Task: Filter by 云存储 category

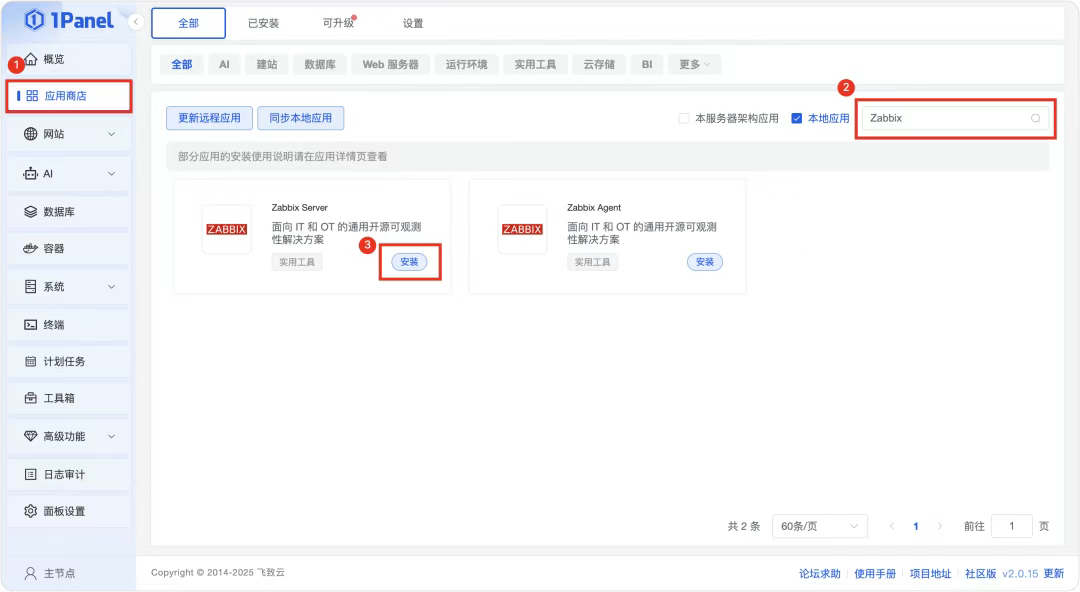Action: [x=599, y=64]
